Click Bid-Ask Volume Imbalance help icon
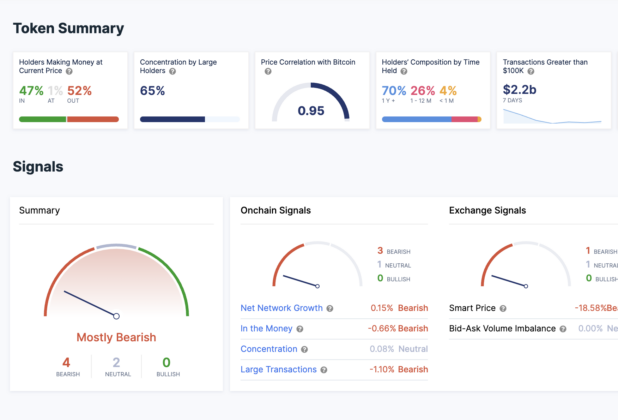The width and height of the screenshot is (618, 420). tap(563, 329)
